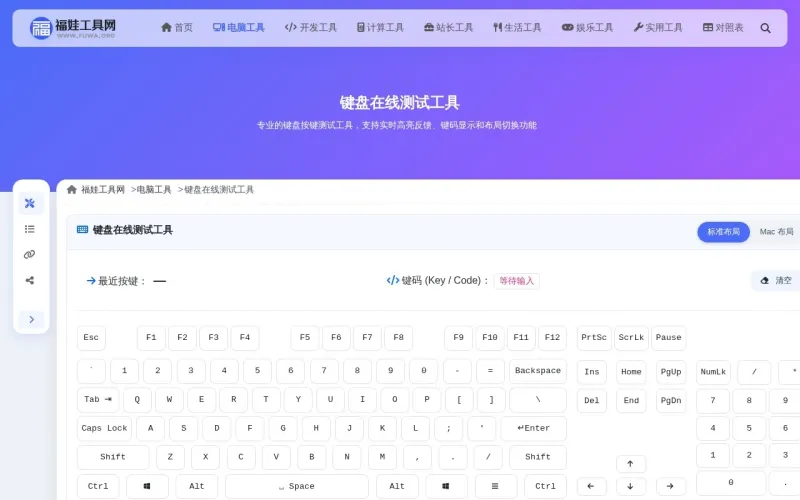
Task: Click the left Ctrl key
Action: pos(98,486)
